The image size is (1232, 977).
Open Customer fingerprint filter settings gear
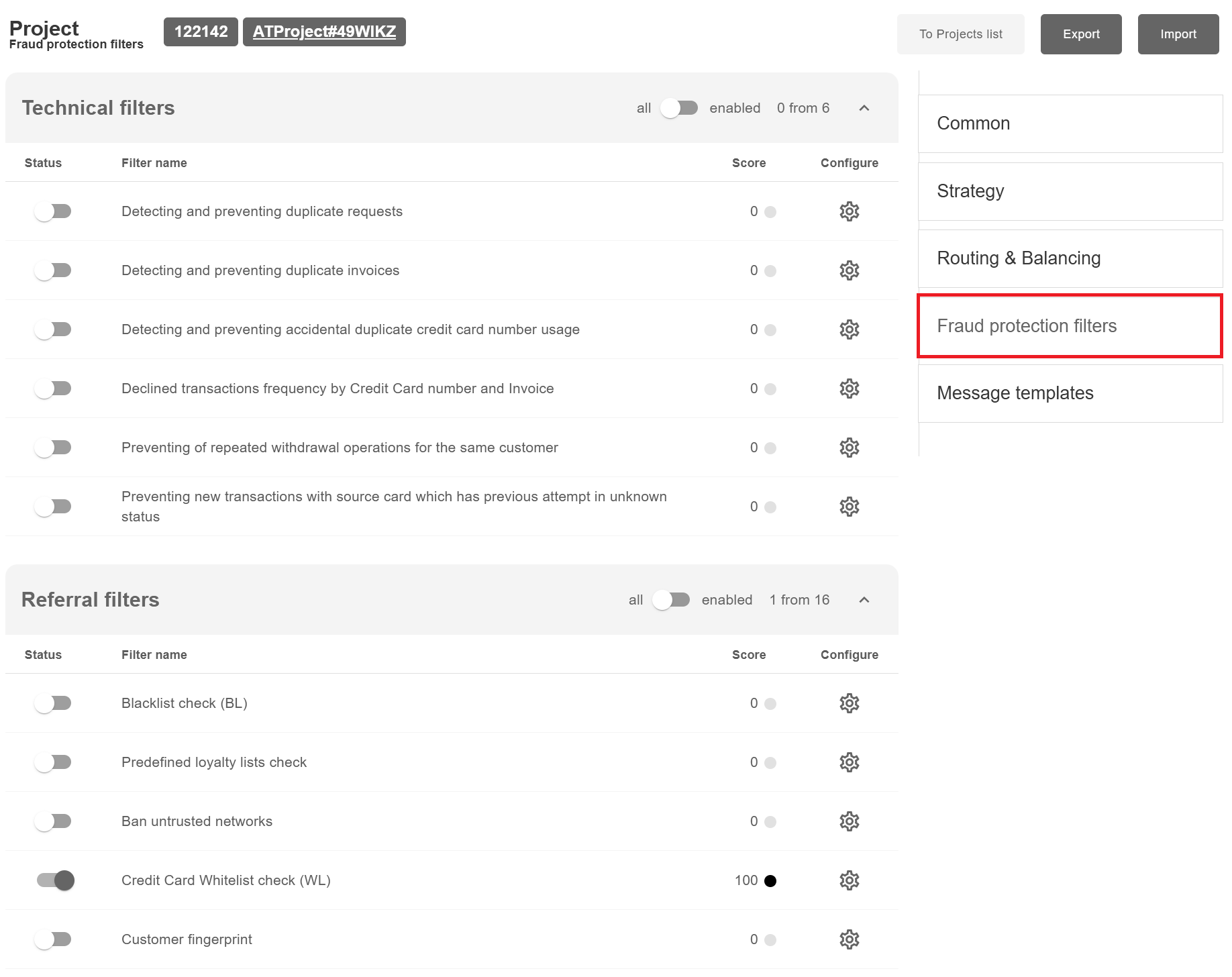[x=849, y=939]
